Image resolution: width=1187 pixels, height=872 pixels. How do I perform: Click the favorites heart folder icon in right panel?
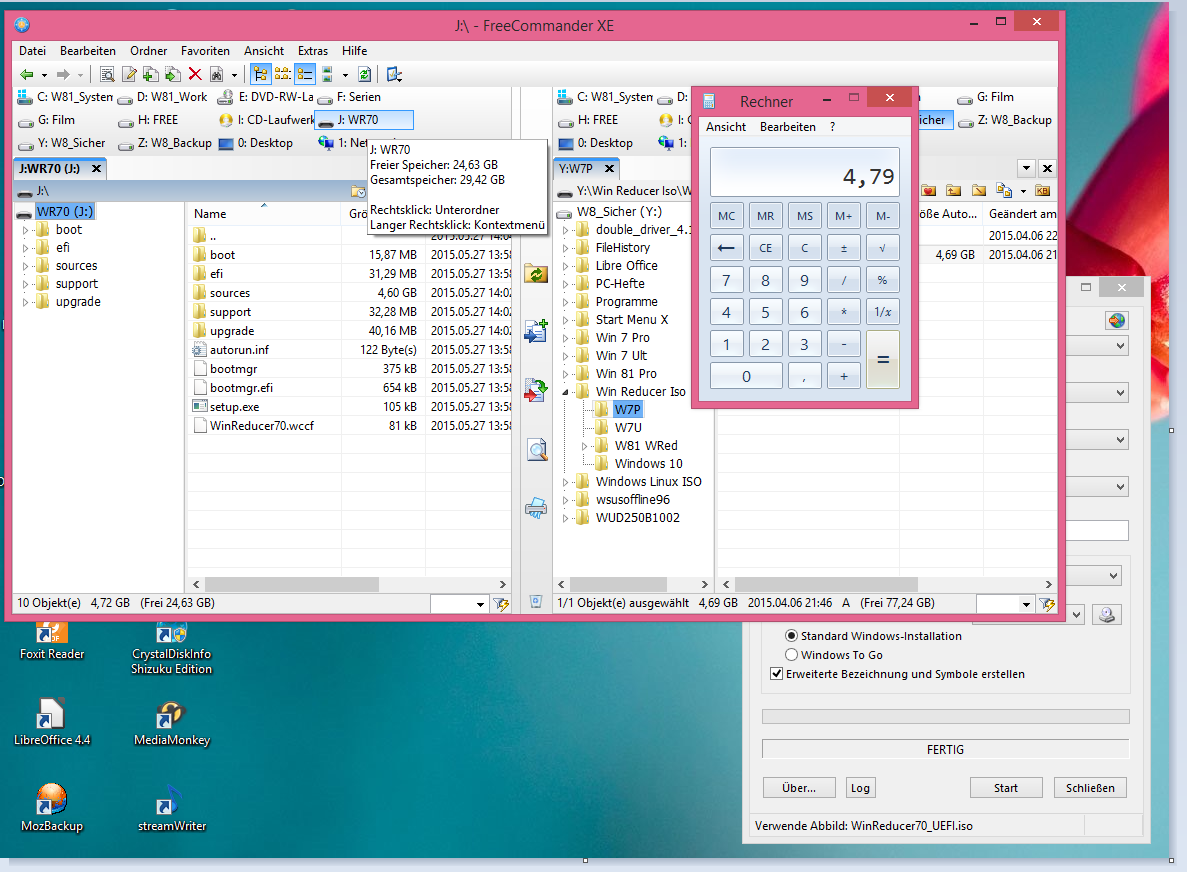tap(929, 191)
